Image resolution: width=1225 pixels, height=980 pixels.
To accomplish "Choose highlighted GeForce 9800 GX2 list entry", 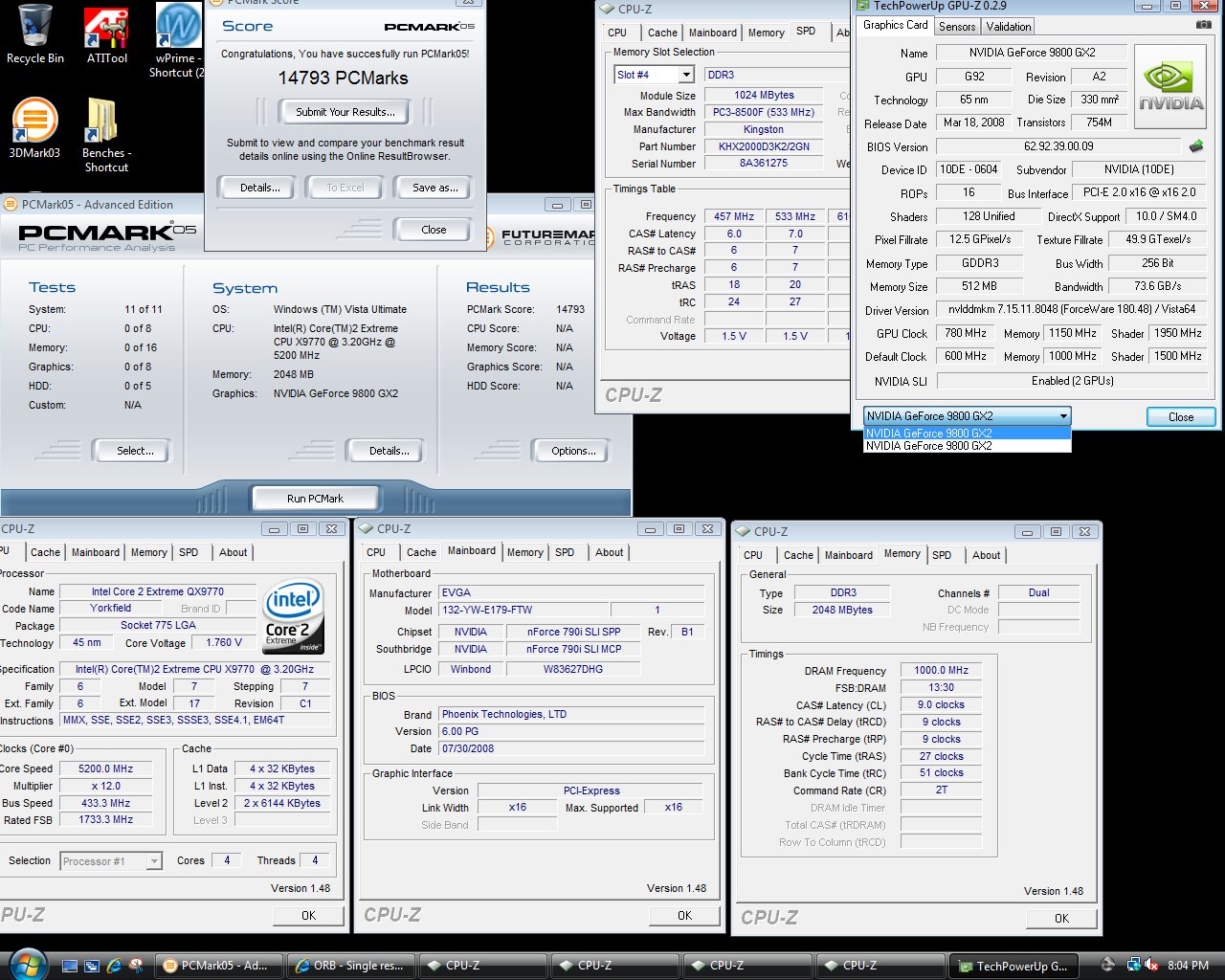I will [x=967, y=434].
